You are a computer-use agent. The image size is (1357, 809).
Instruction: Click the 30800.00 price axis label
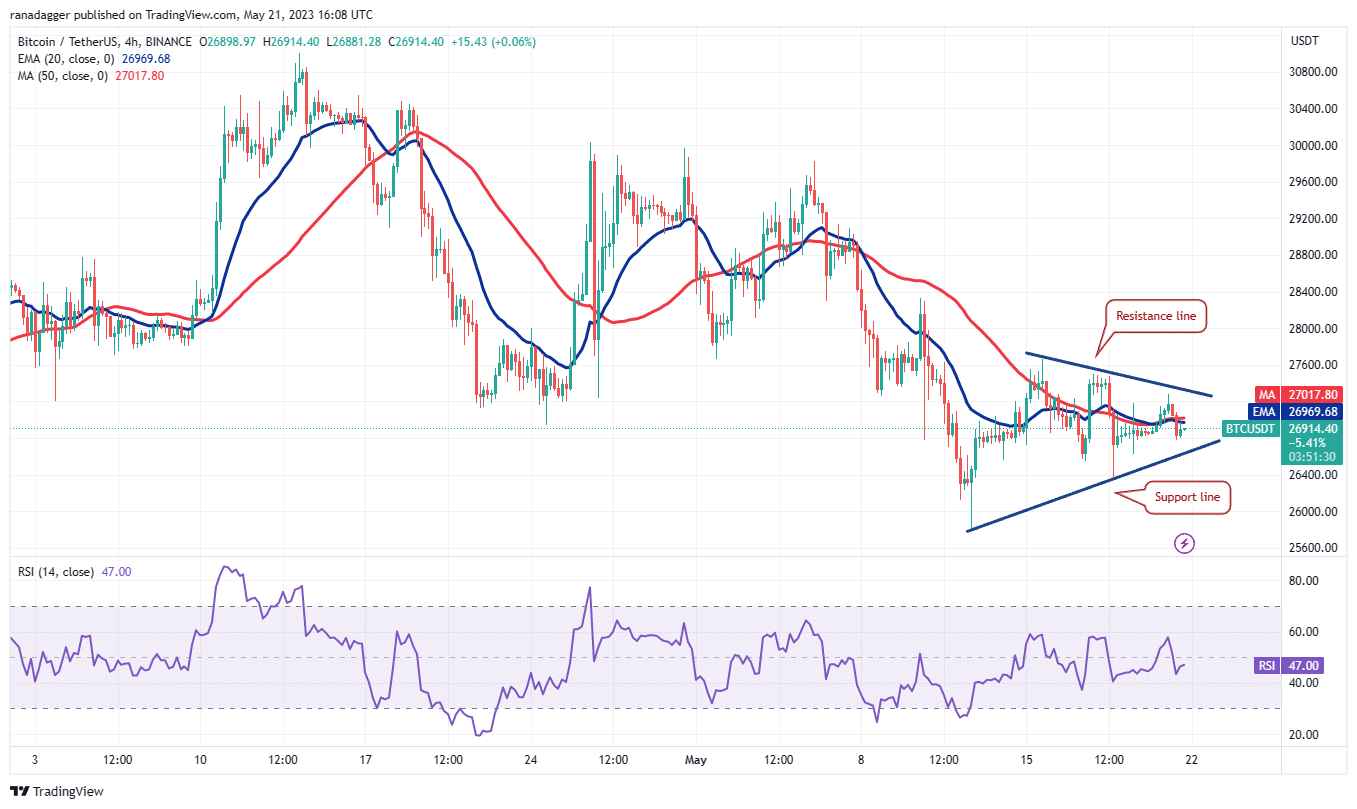click(1312, 72)
